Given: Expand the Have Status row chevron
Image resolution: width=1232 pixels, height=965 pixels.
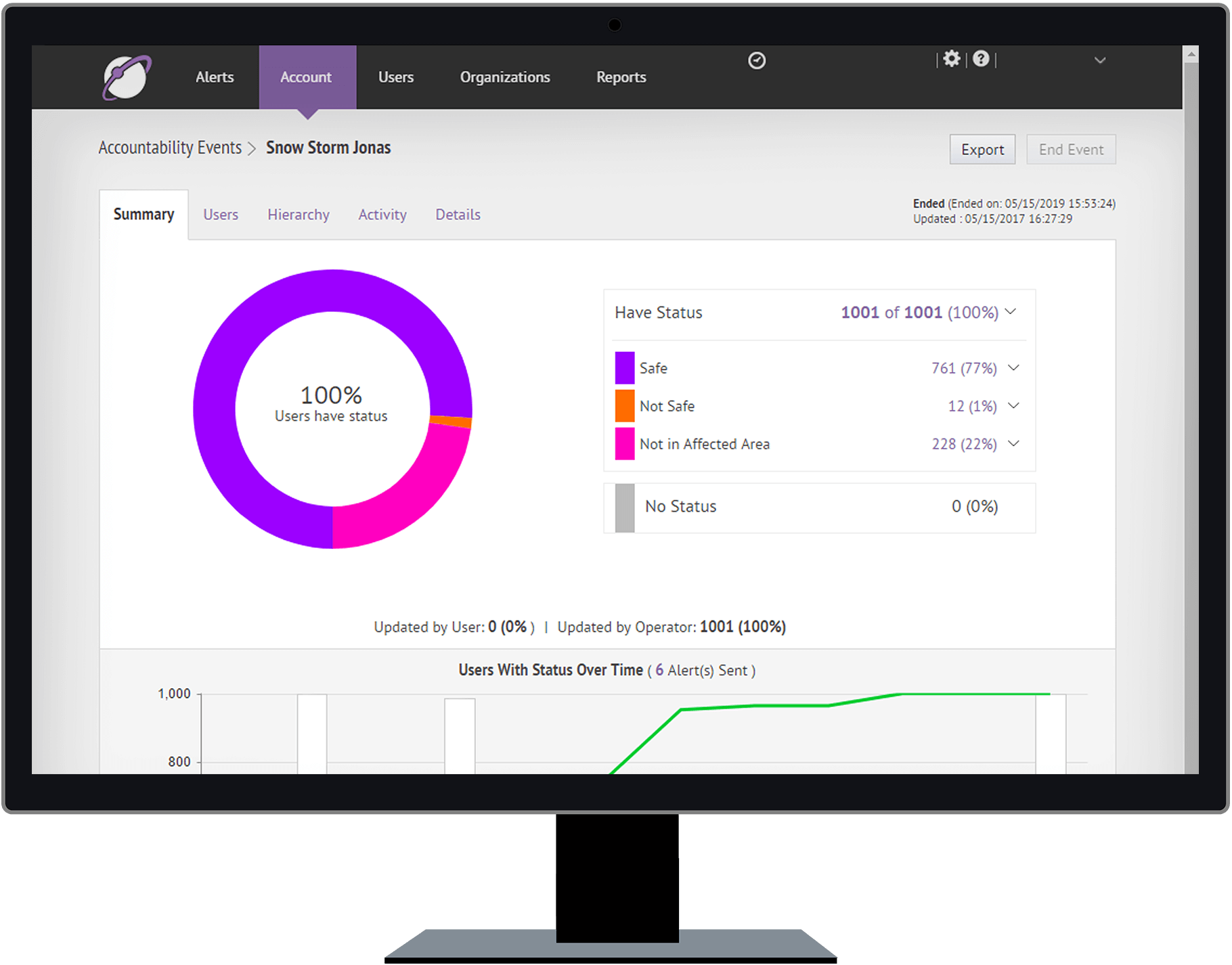Looking at the screenshot, I should pos(1011,312).
